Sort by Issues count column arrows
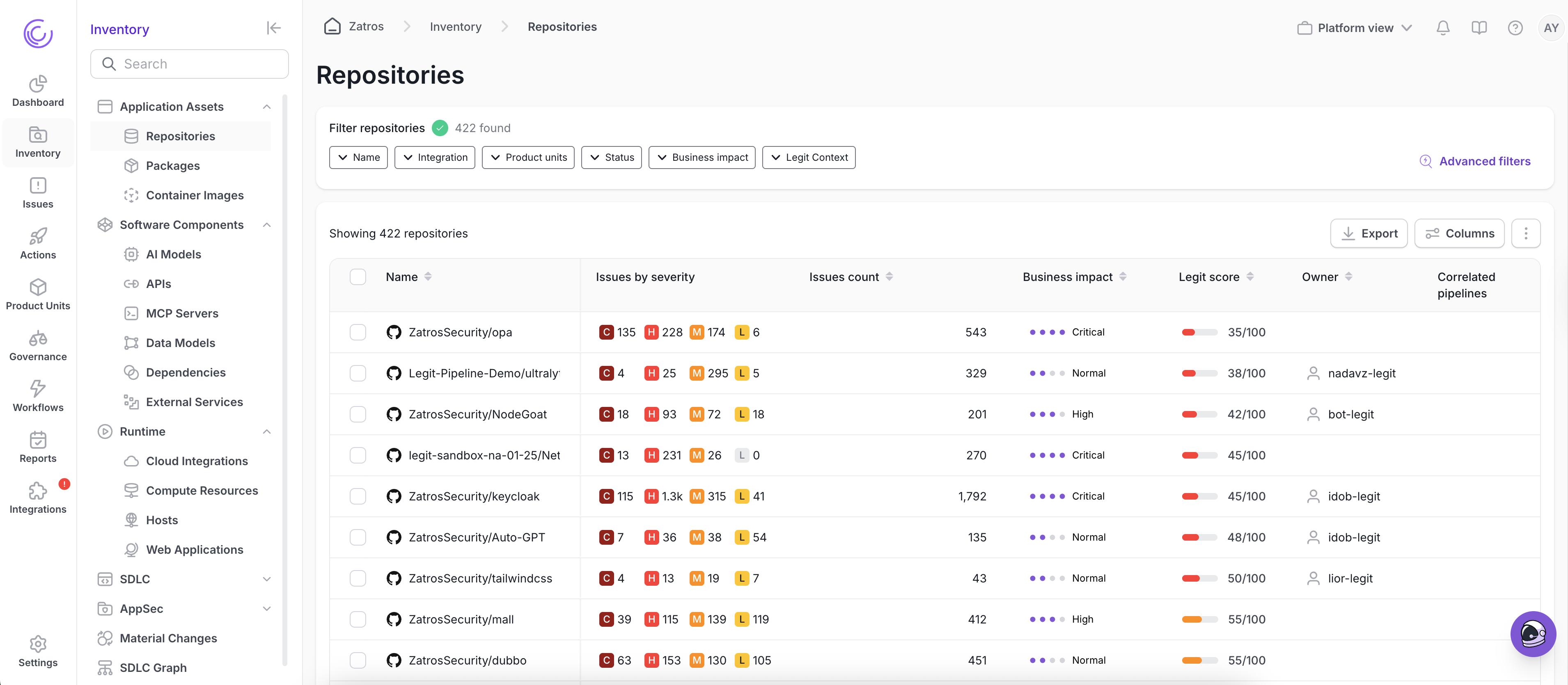The image size is (1568, 685). point(889,277)
